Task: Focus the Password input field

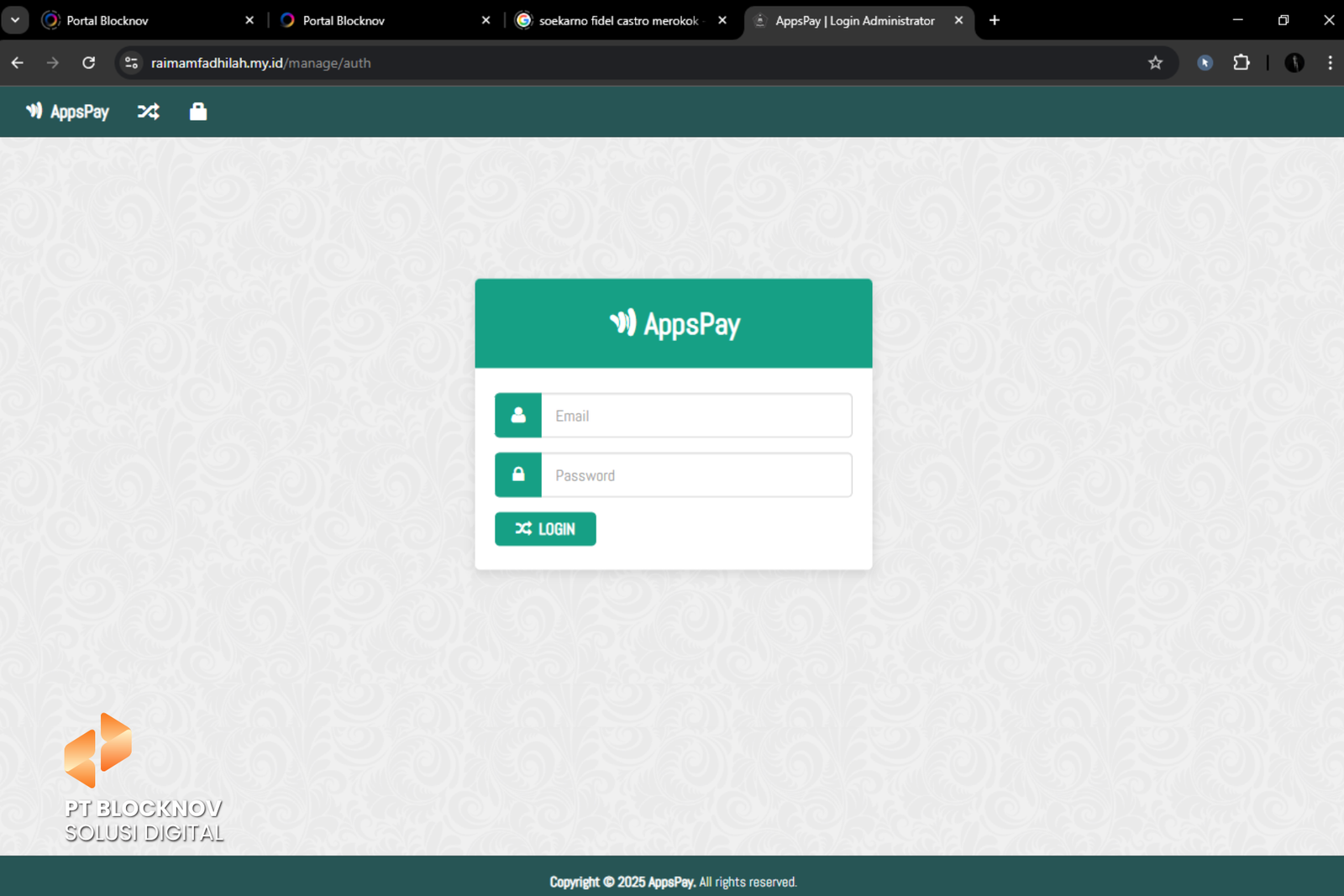Action: 696,475
